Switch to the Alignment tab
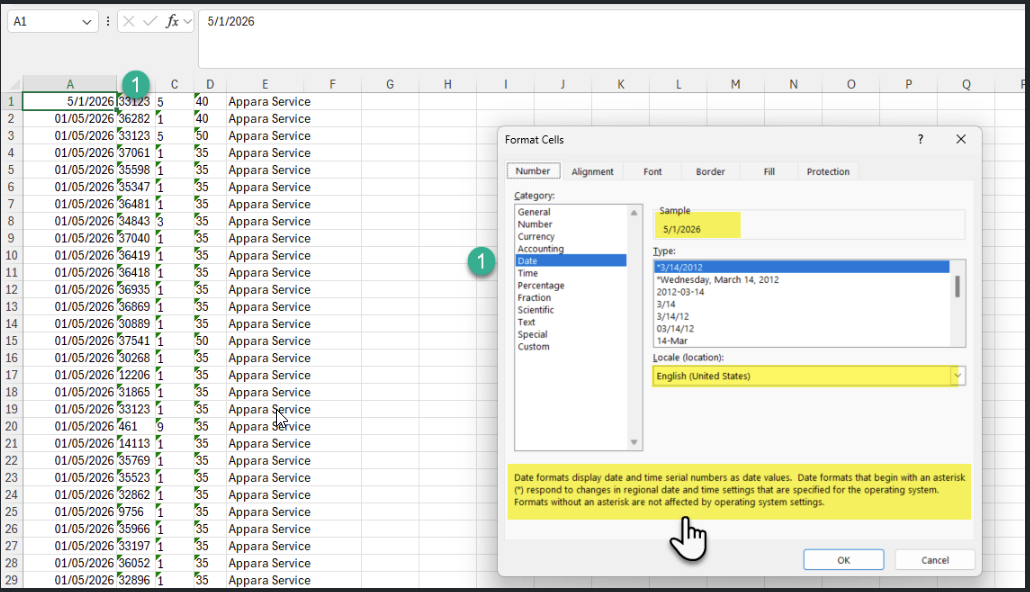 click(592, 171)
